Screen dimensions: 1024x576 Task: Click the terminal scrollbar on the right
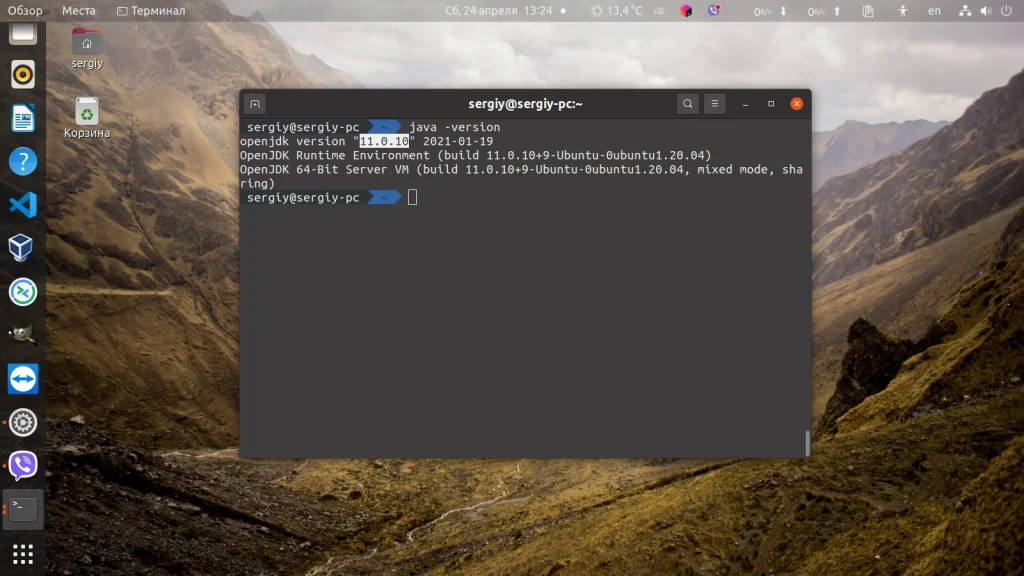click(x=806, y=440)
